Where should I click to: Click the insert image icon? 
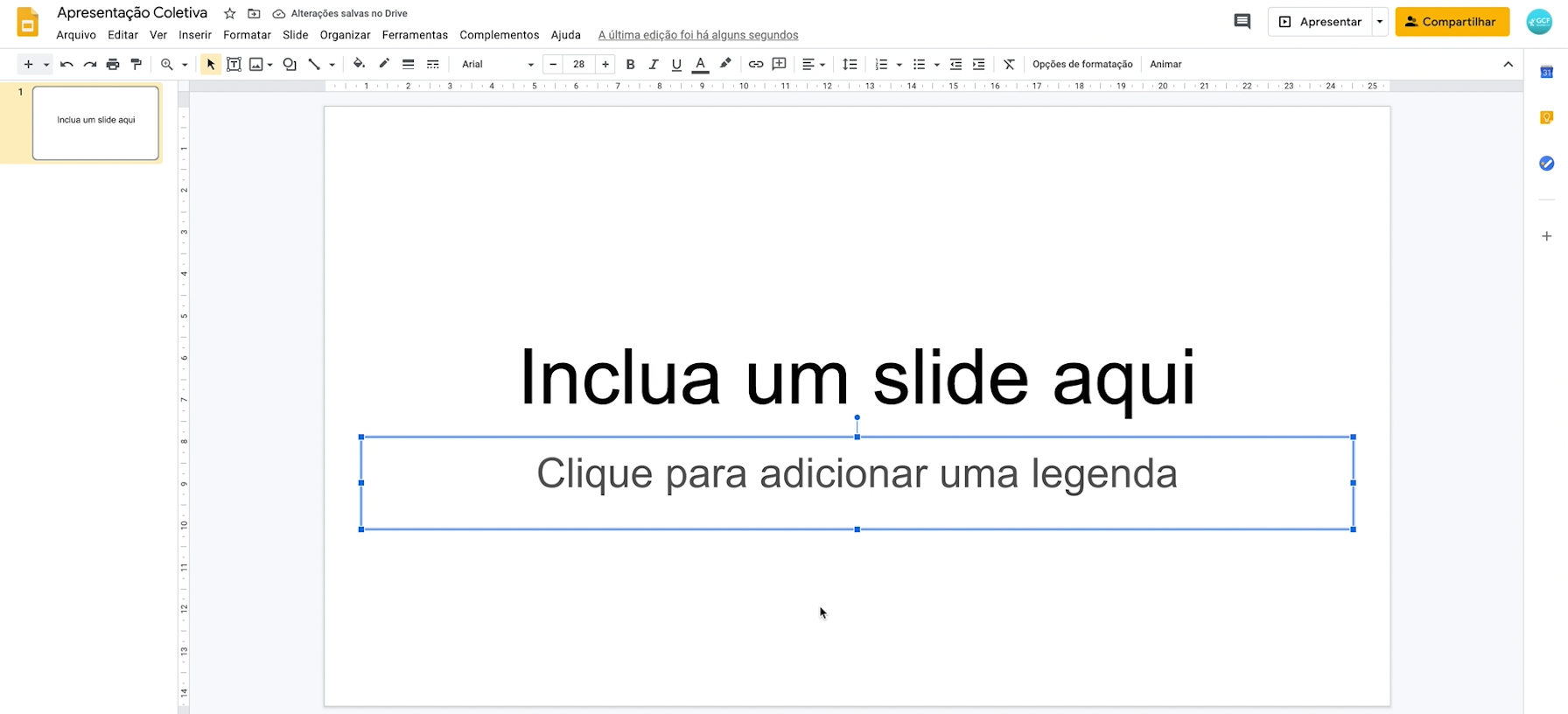[x=256, y=64]
